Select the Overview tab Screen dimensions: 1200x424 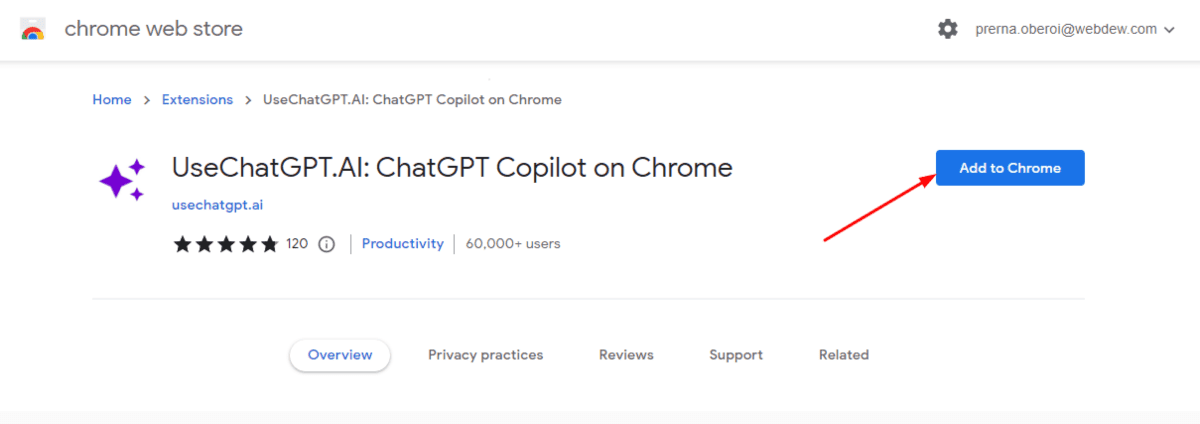(x=340, y=355)
